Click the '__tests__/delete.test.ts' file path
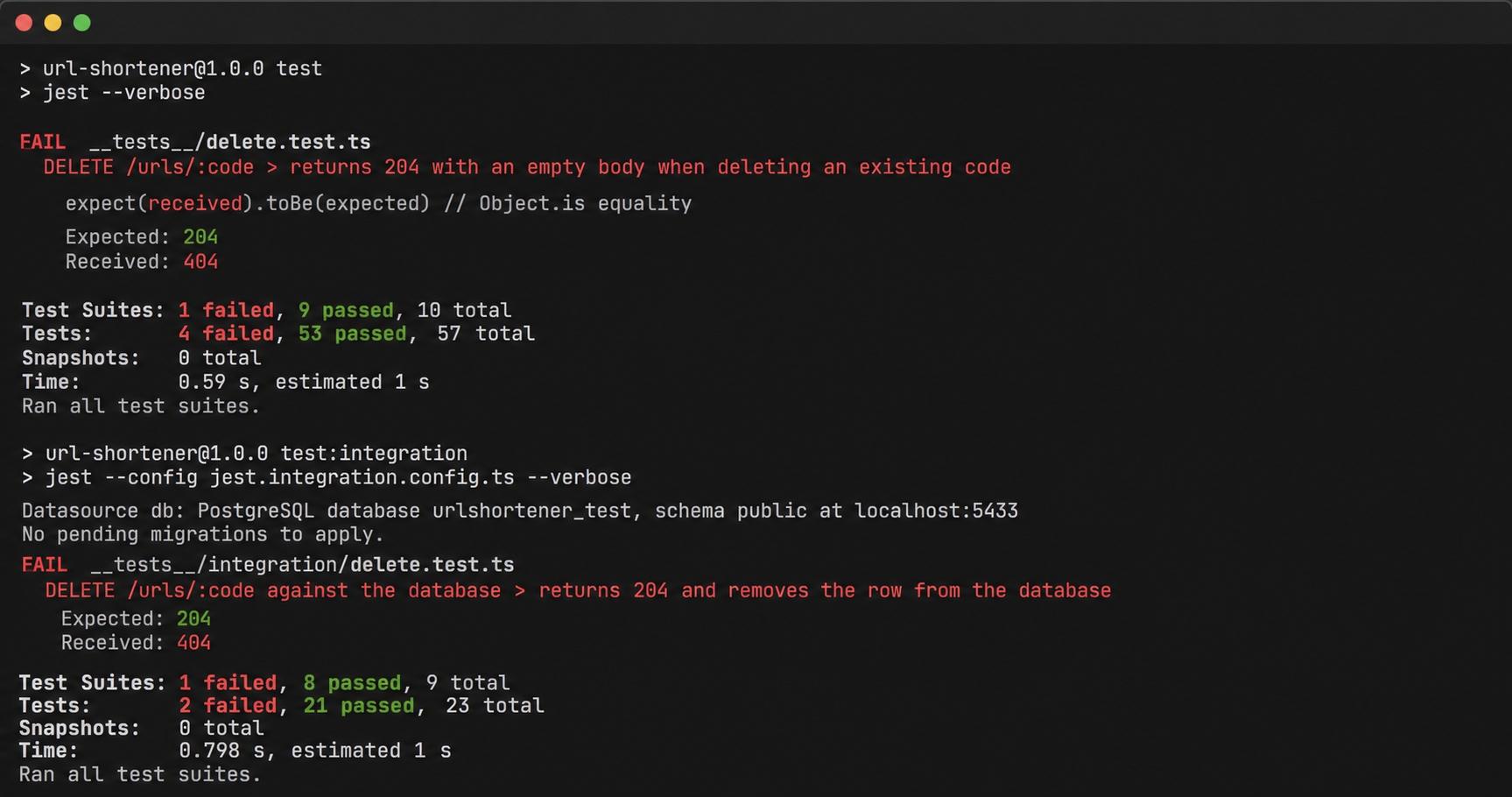The width and height of the screenshot is (1512, 797). click(230, 142)
